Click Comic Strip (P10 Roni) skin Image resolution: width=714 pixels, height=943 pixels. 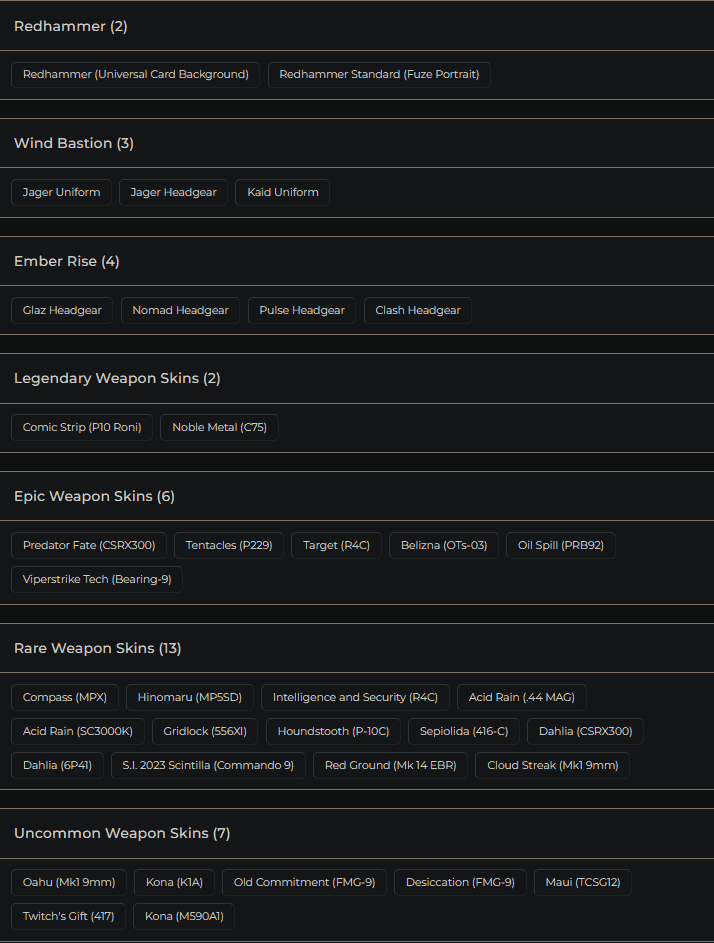coord(82,428)
